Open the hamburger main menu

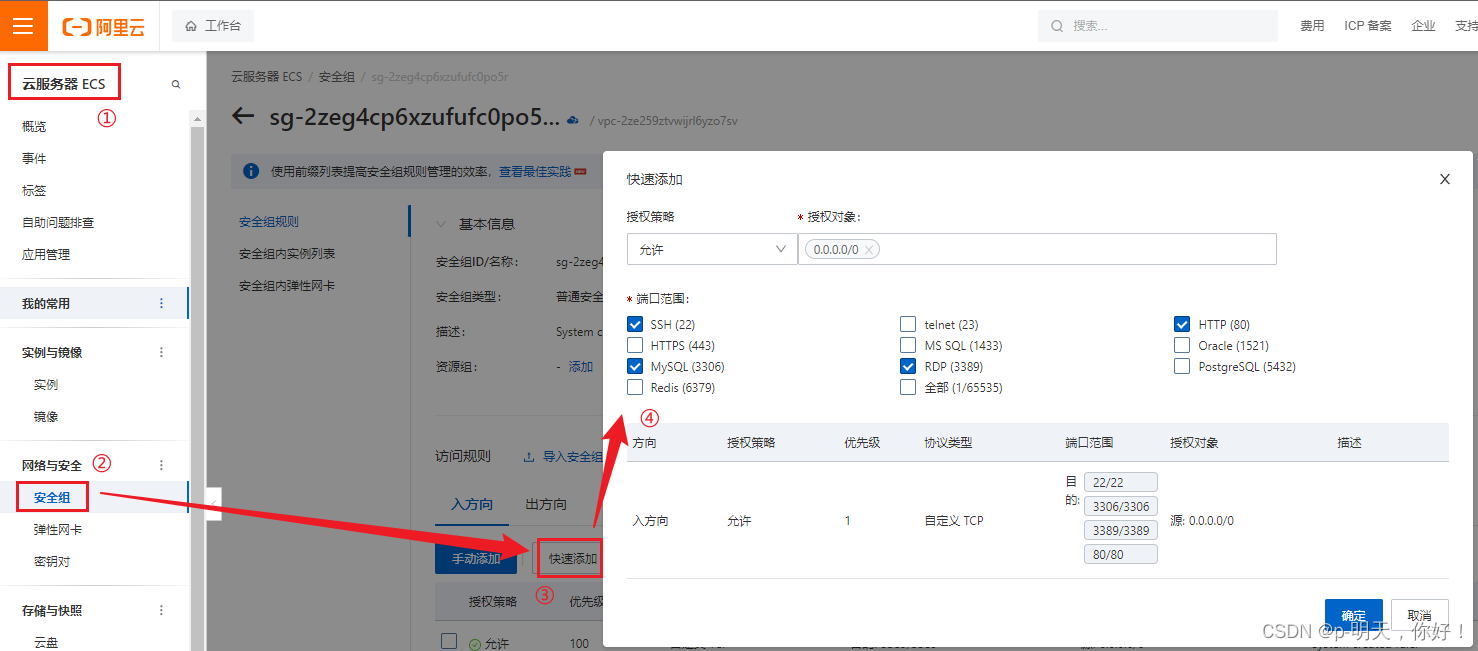[23, 25]
